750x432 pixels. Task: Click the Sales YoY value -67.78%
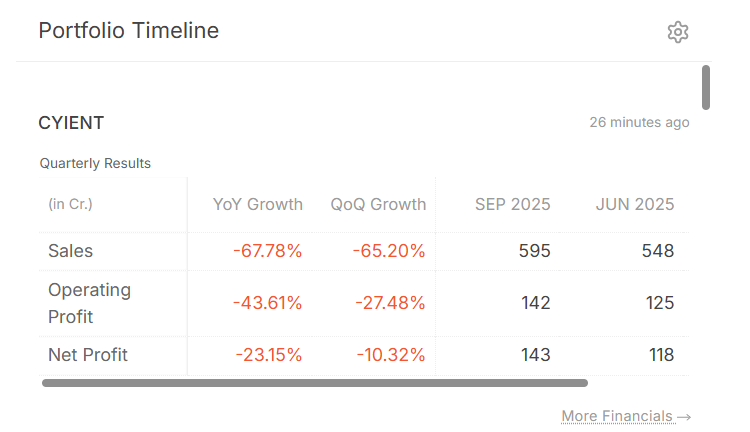pos(267,251)
